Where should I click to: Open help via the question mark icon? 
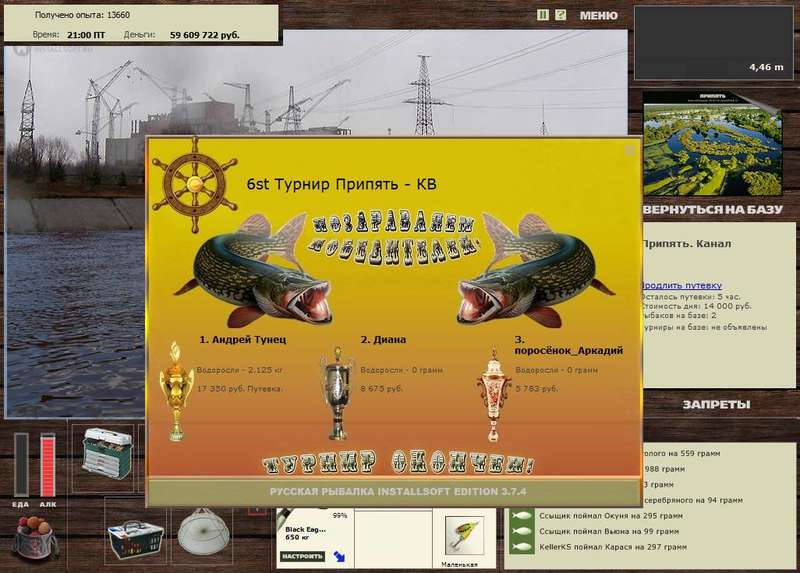click(x=560, y=15)
